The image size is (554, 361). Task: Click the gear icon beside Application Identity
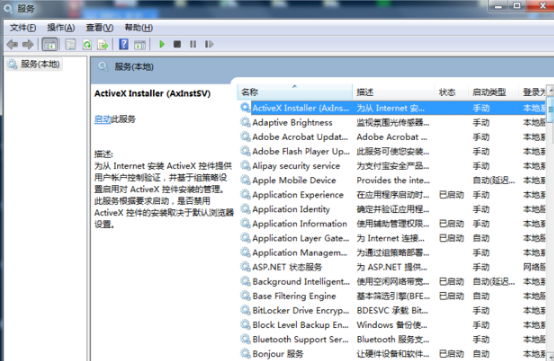point(245,209)
